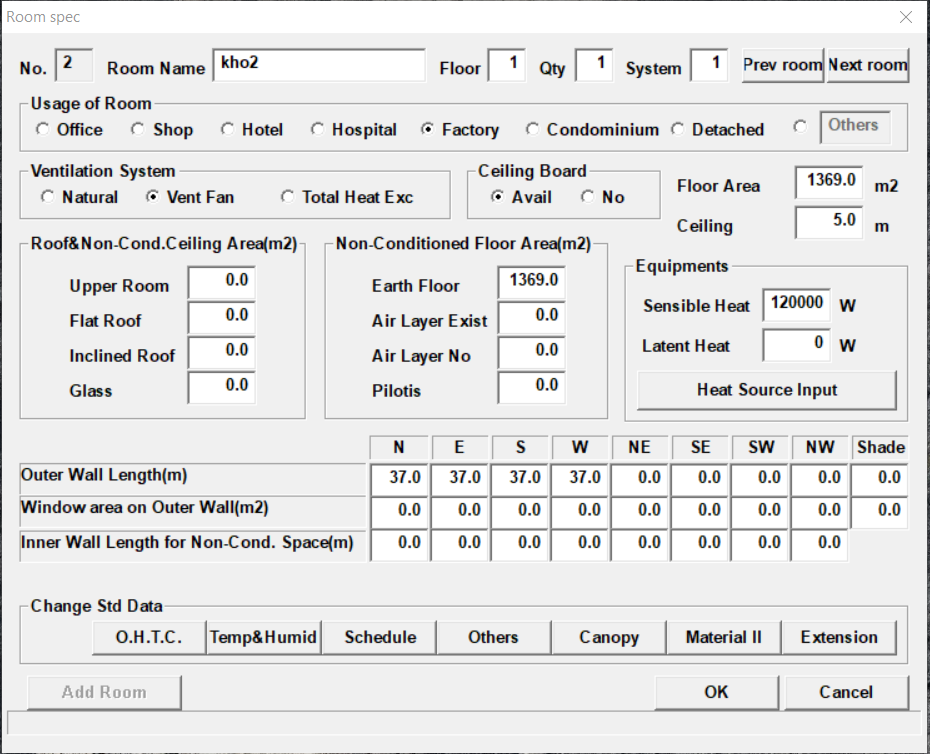
Task: Select the Office usage radio button
Action: pos(42,130)
